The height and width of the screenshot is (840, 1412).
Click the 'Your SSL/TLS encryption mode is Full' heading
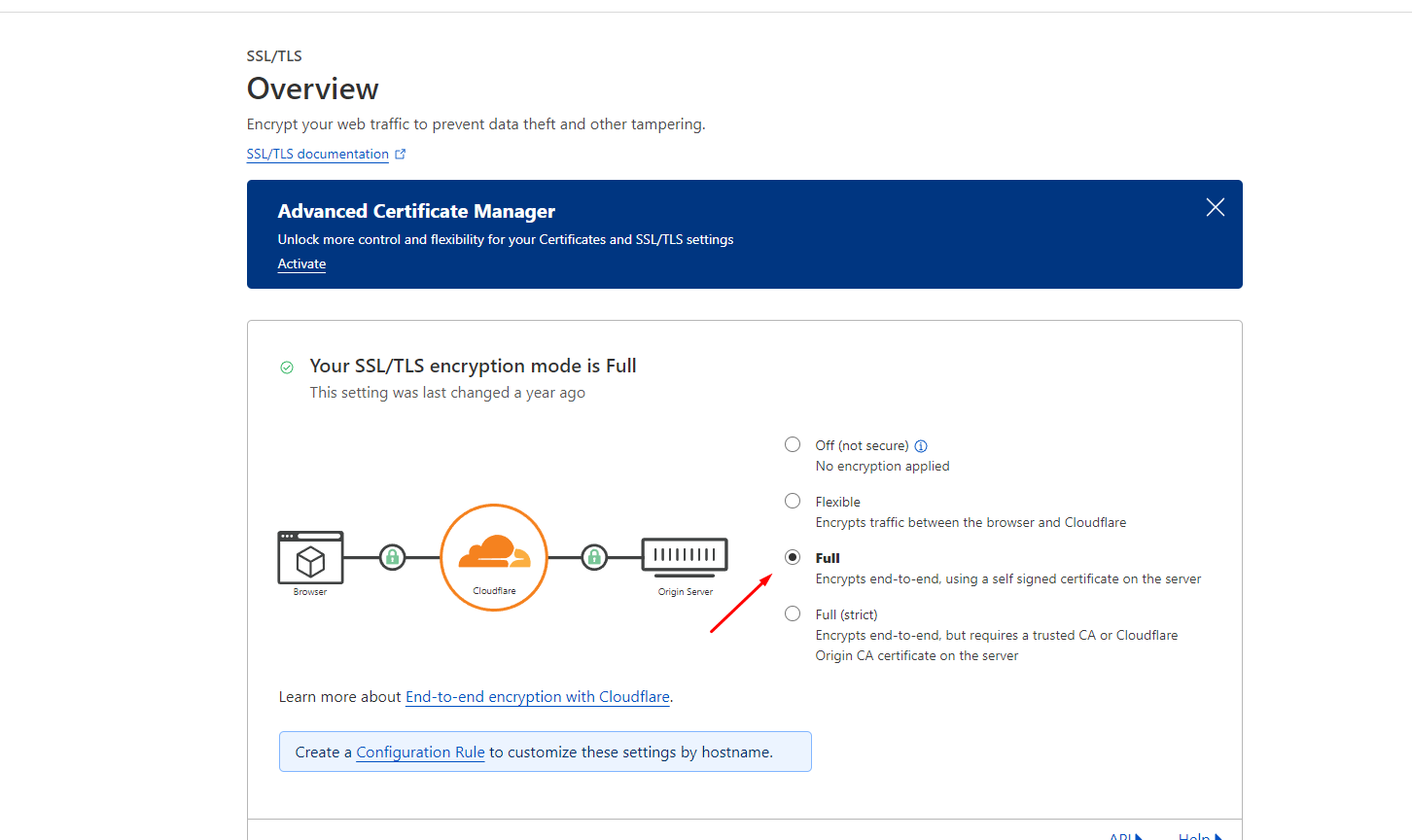[x=473, y=366]
